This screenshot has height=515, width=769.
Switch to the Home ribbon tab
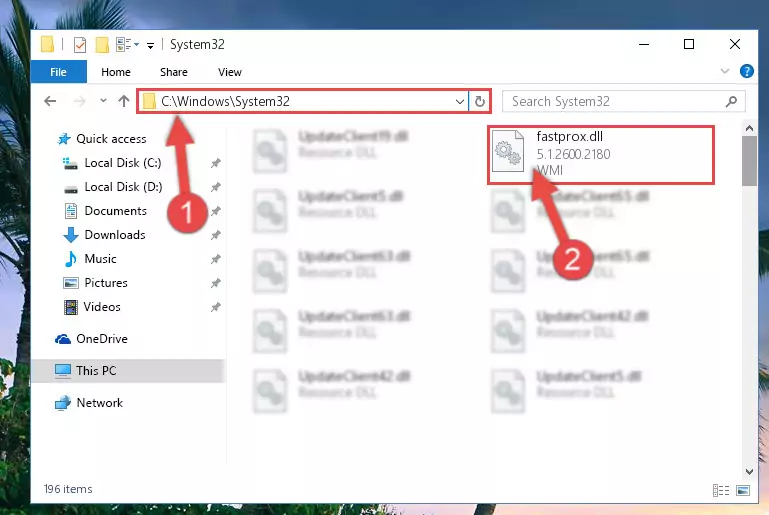116,72
